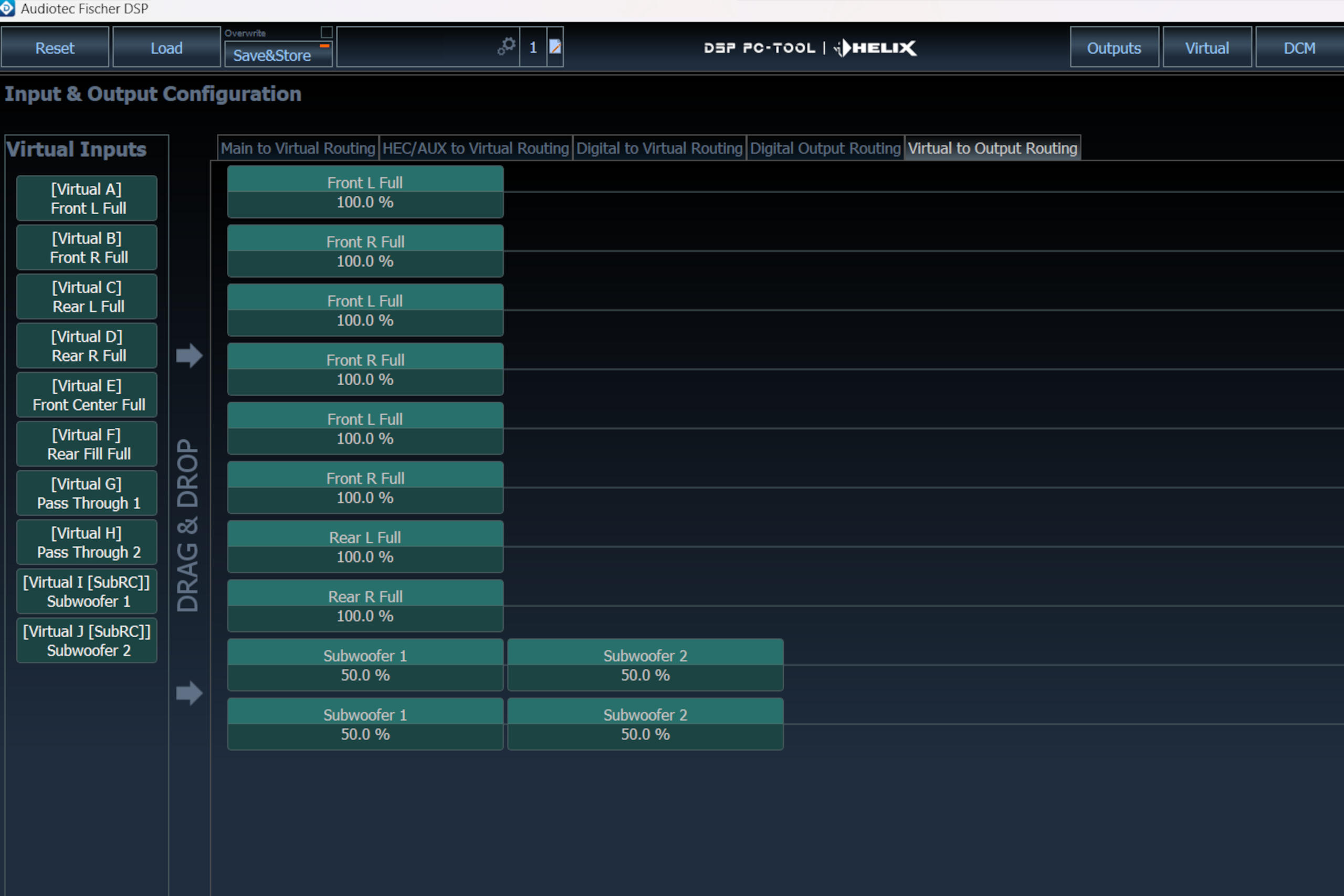Select the [Virtual A] Front L Full input

tap(86, 198)
